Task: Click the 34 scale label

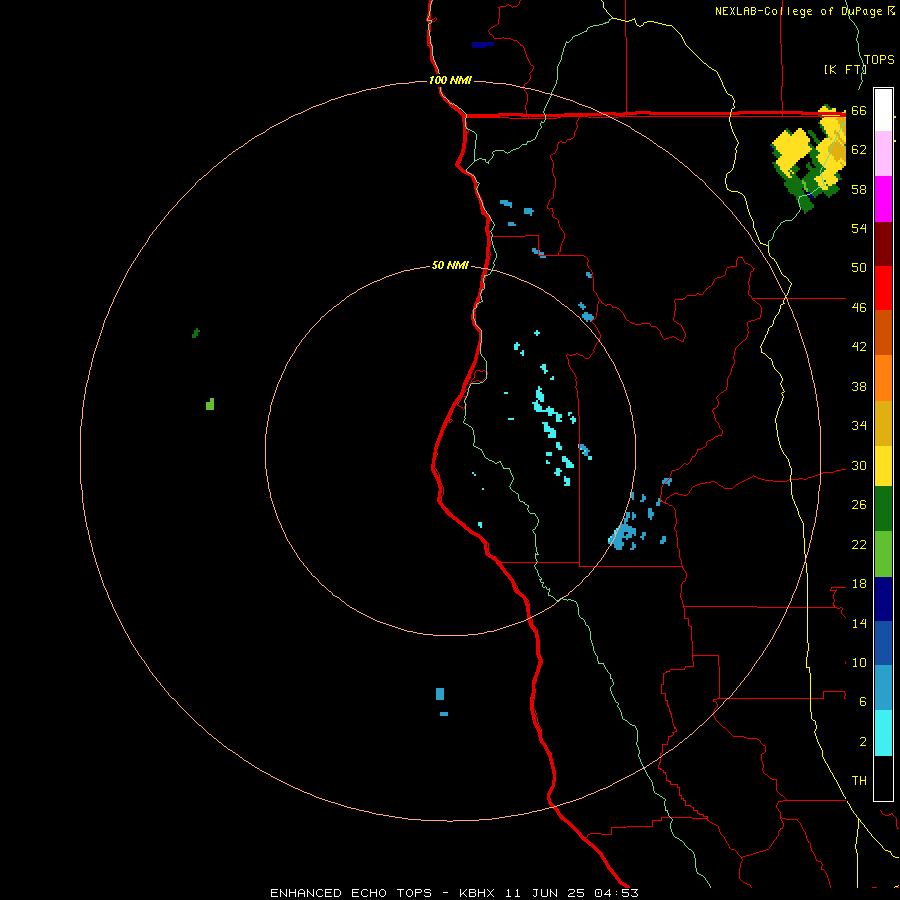Action: pos(859,426)
